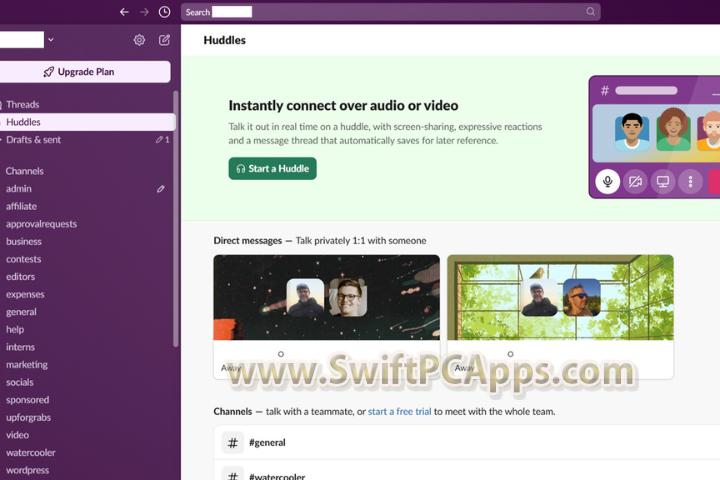
Task: Open the upforgrabs channel
Action: pyautogui.click(x=28, y=418)
